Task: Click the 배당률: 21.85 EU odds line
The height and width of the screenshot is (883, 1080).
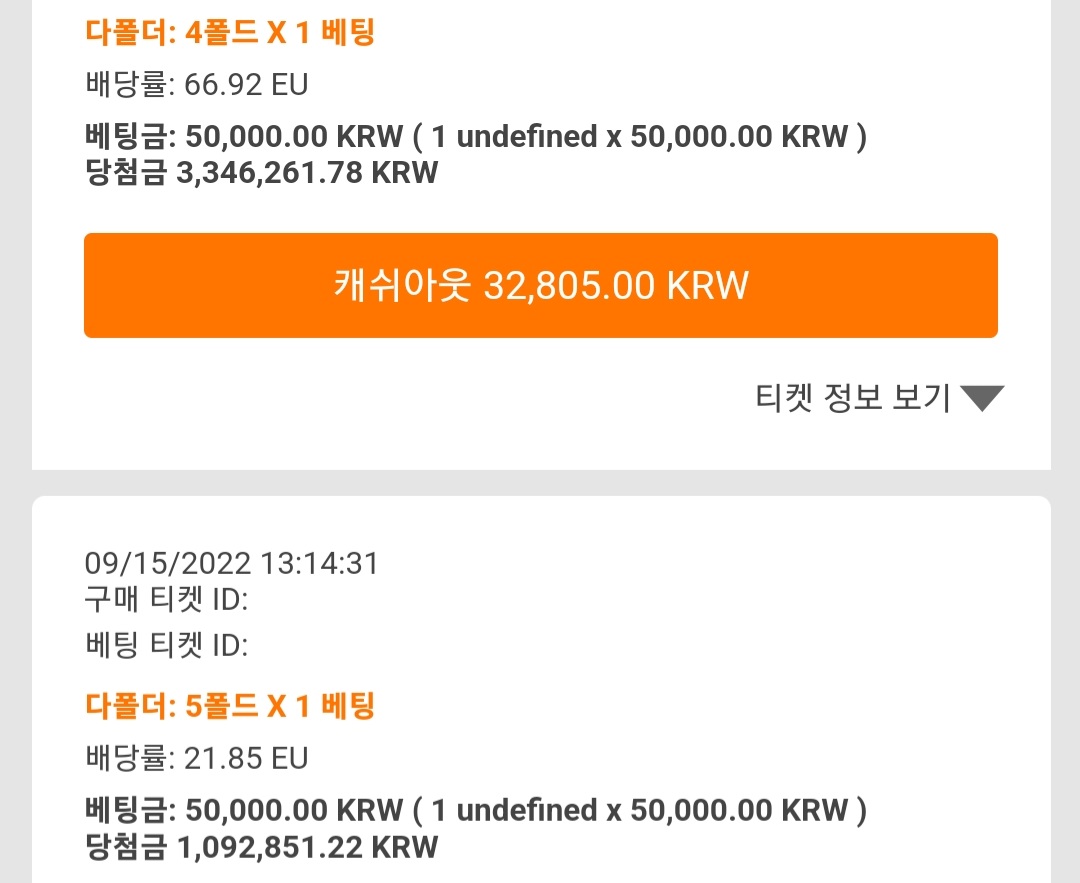Action: (x=196, y=758)
